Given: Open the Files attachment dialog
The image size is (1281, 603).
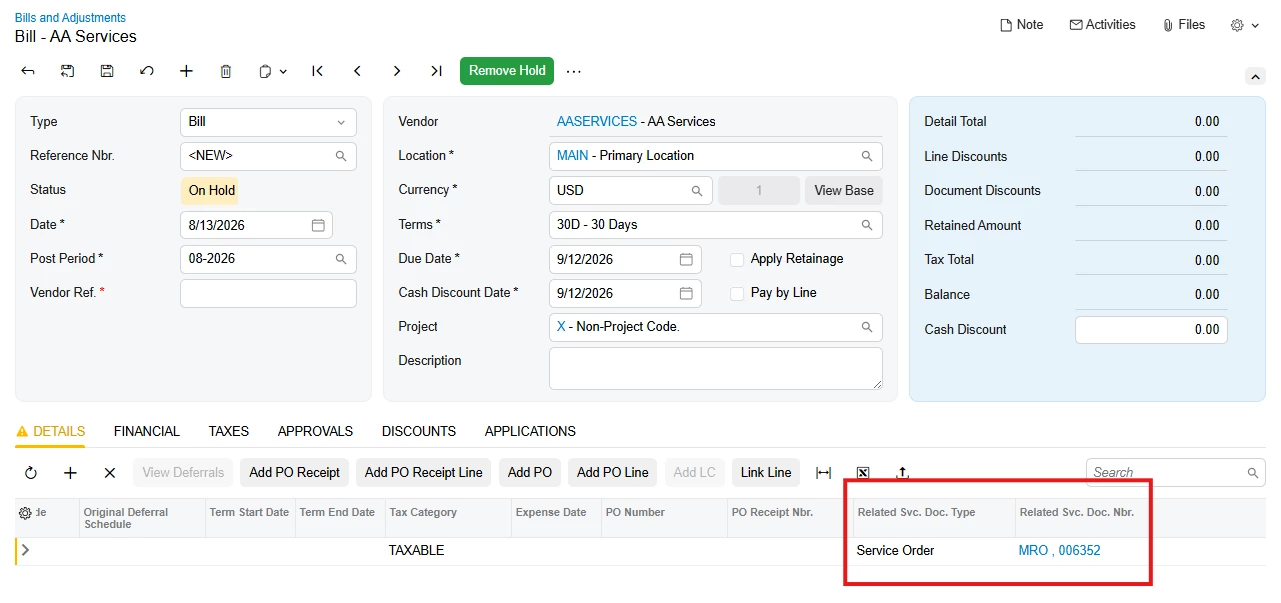Looking at the screenshot, I should (x=1184, y=25).
